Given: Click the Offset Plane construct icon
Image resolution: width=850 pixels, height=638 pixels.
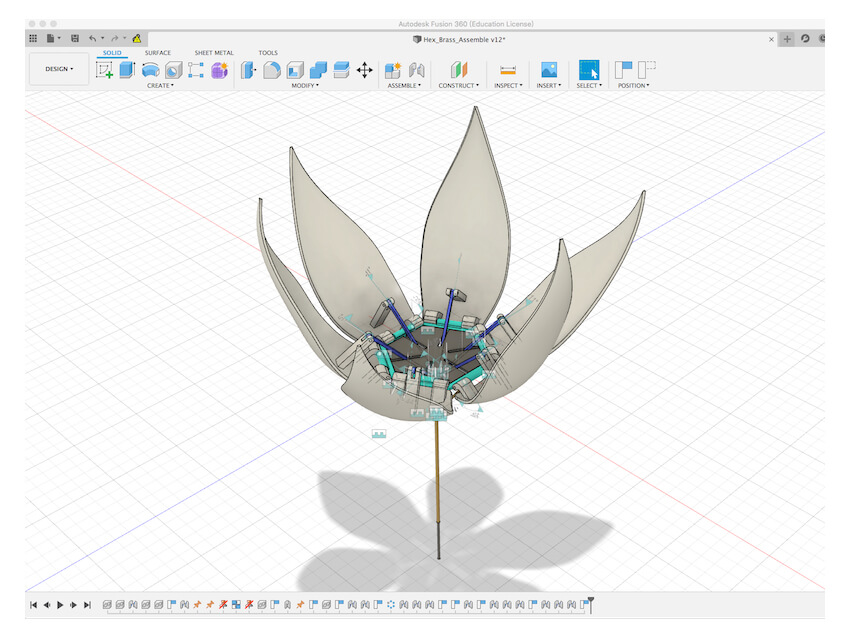Looking at the screenshot, I should (459, 70).
